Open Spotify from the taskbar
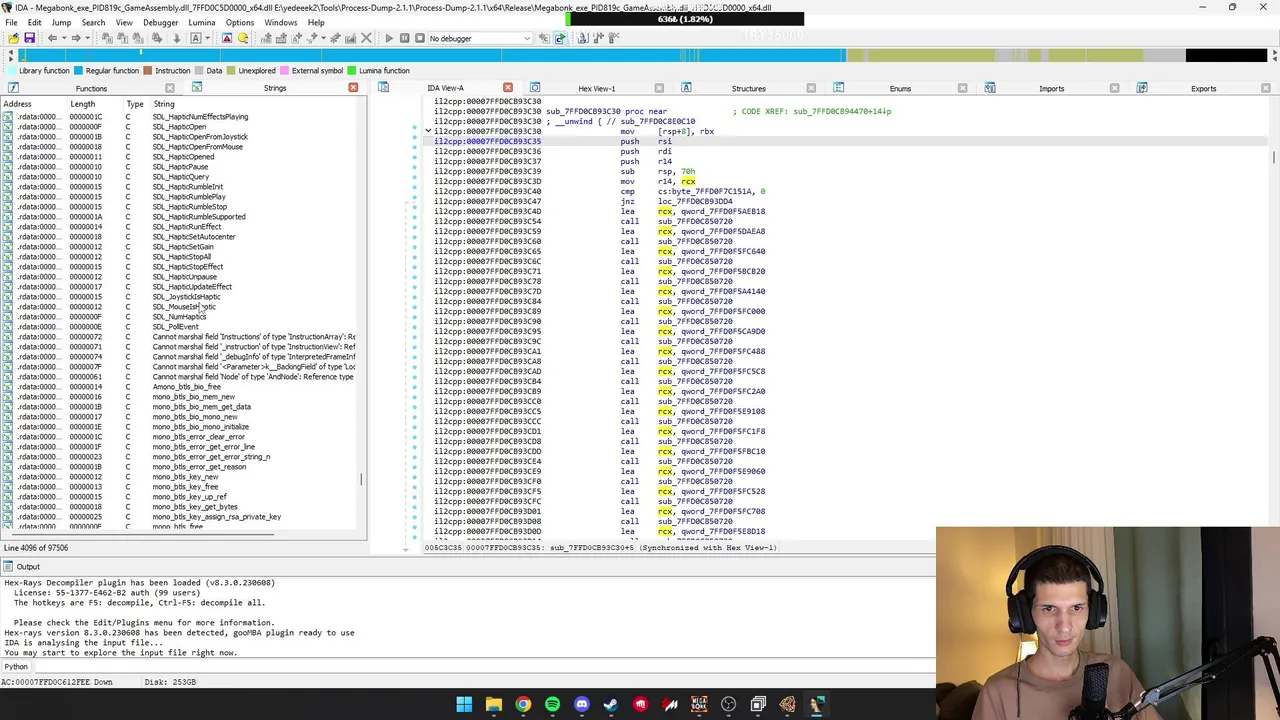This screenshot has width=1280, height=720. [x=552, y=705]
